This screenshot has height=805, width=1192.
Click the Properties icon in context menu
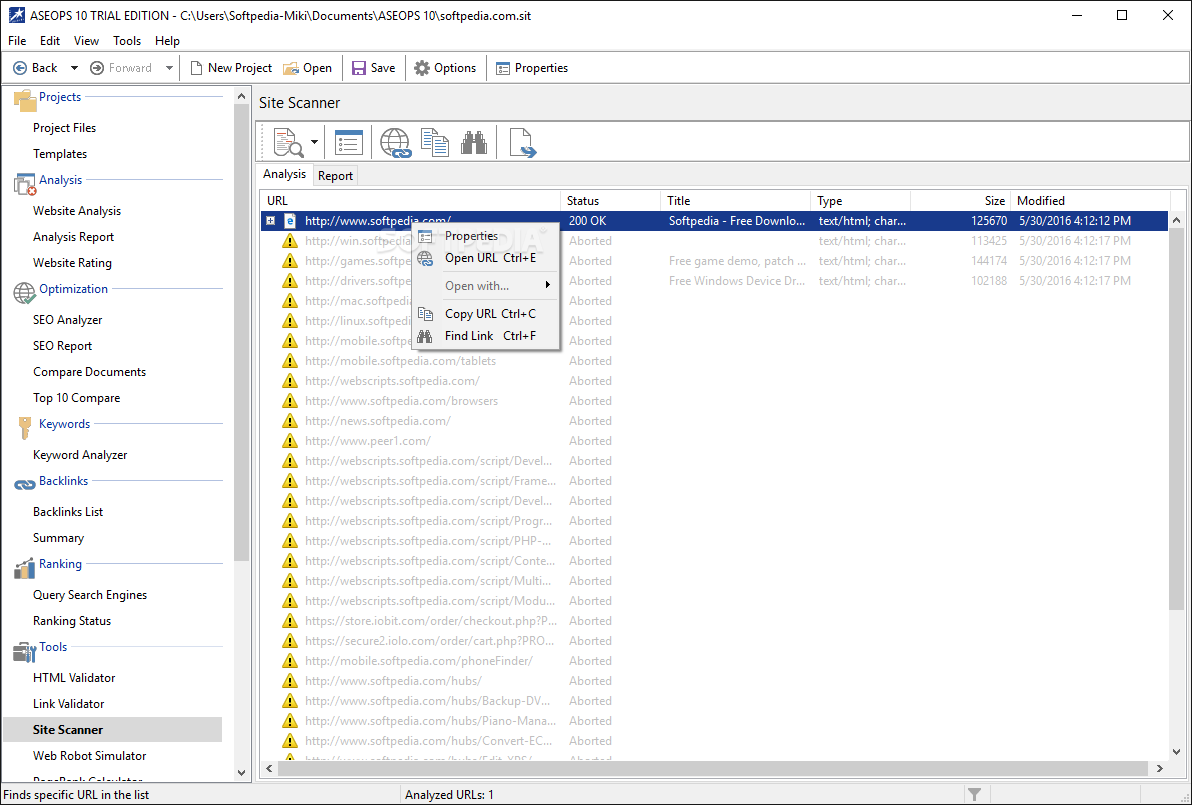pyautogui.click(x=426, y=236)
